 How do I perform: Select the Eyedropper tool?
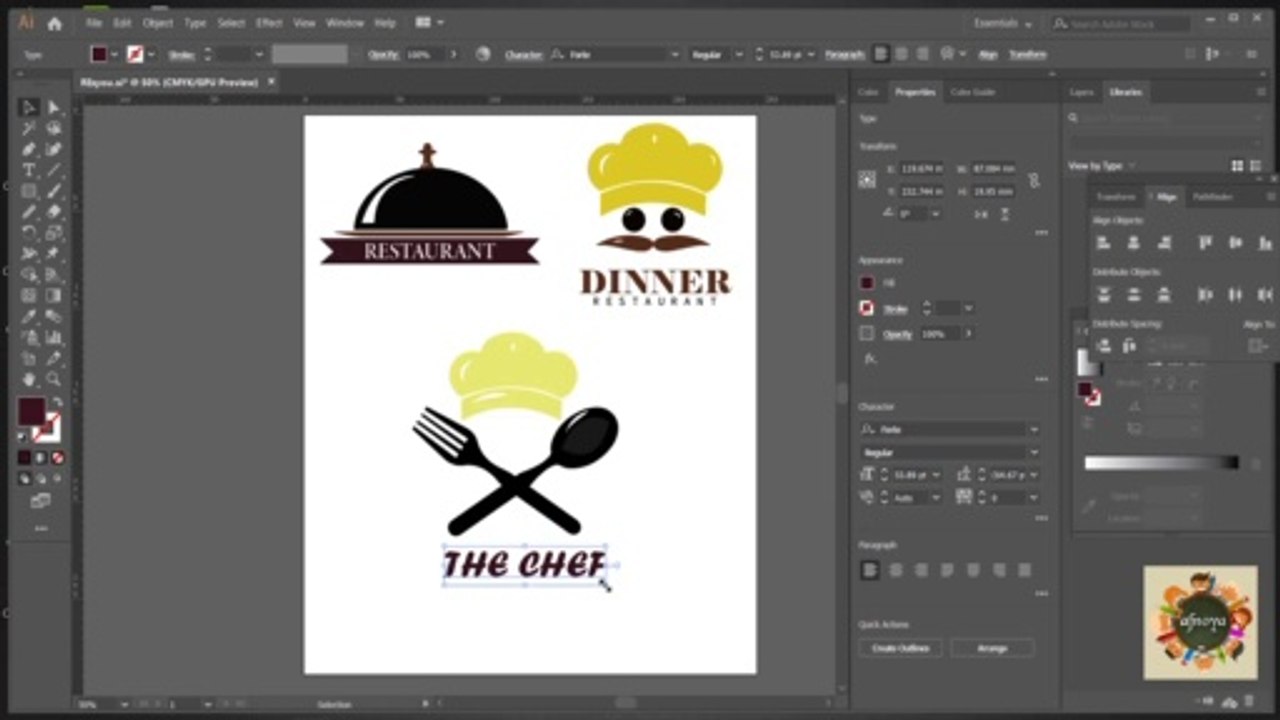tap(29, 317)
